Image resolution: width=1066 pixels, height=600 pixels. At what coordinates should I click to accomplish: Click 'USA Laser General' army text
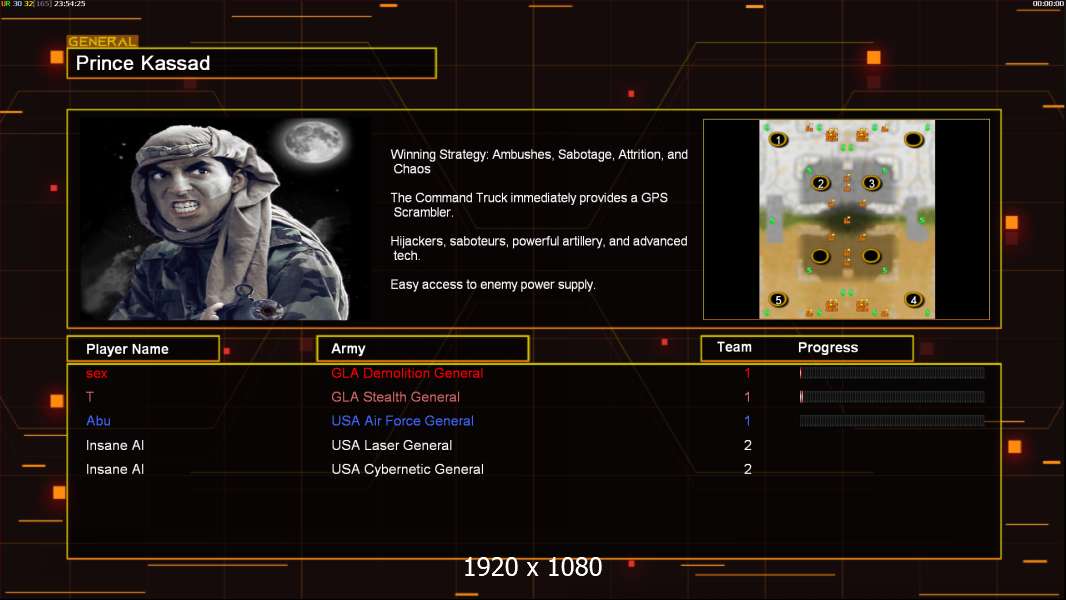(392, 445)
